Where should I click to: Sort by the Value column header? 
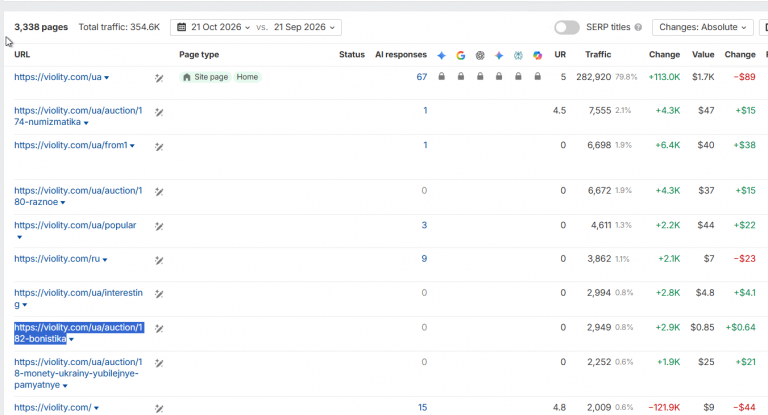pyautogui.click(x=703, y=54)
